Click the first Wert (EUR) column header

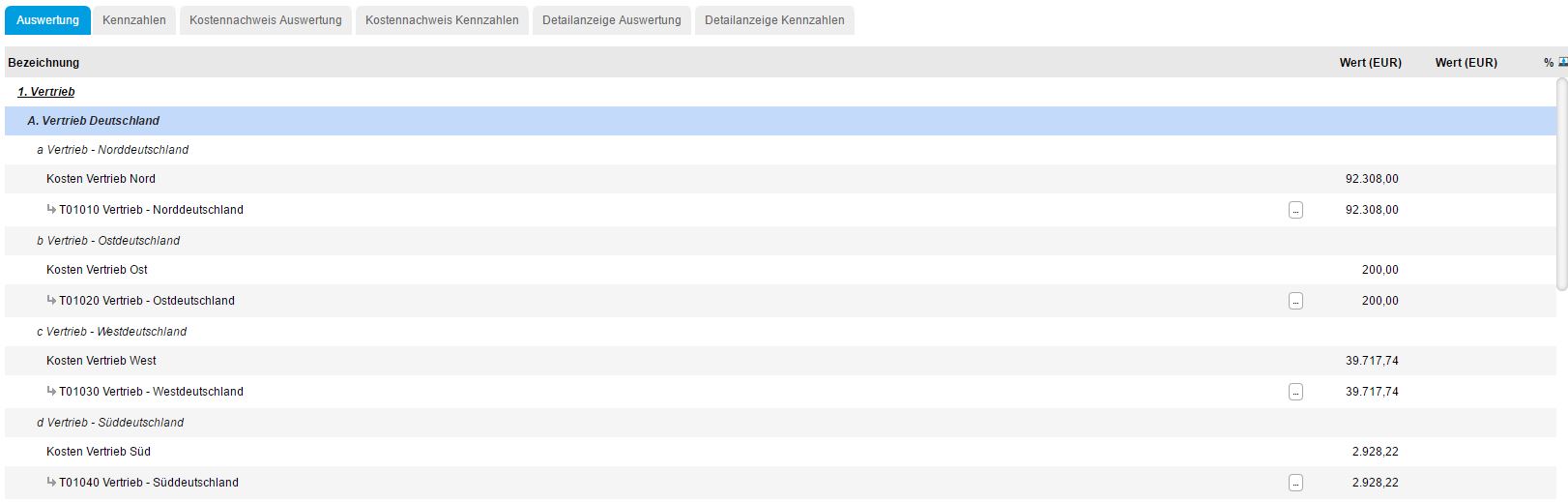coord(1370,63)
